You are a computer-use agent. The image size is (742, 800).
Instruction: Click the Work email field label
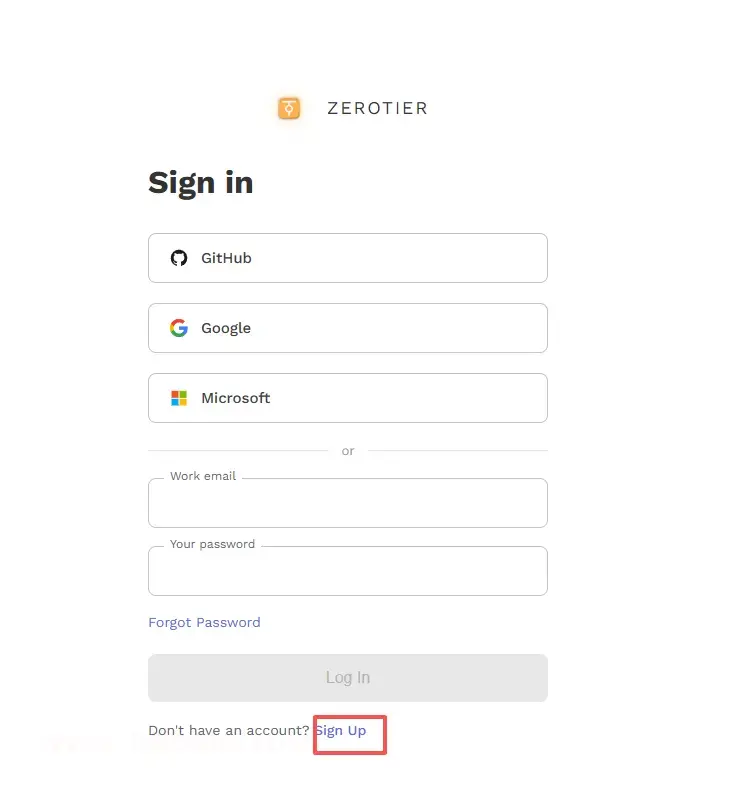pyautogui.click(x=203, y=476)
